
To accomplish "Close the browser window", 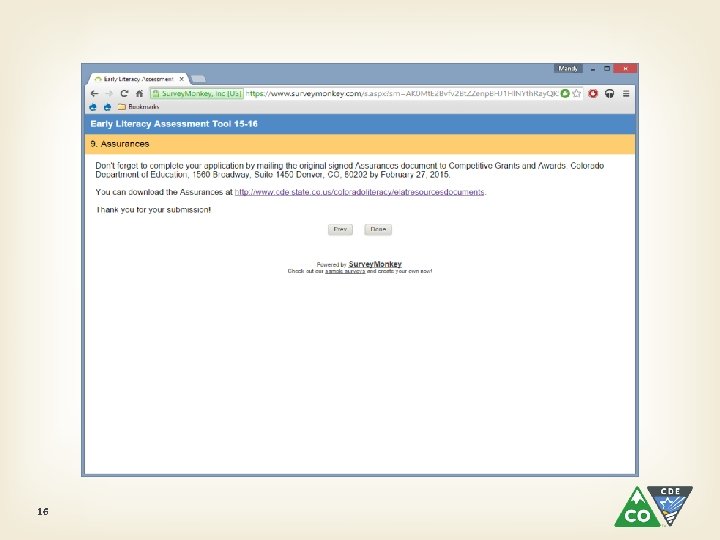I will [x=625, y=68].
